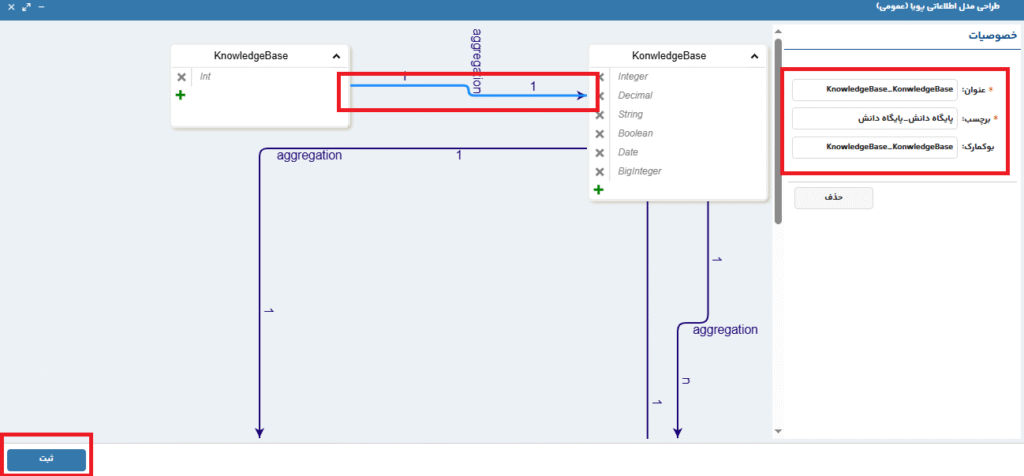Image resolution: width=1024 pixels, height=476 pixels.
Task: Edit the عنوان (title) input field
Action: (x=875, y=90)
